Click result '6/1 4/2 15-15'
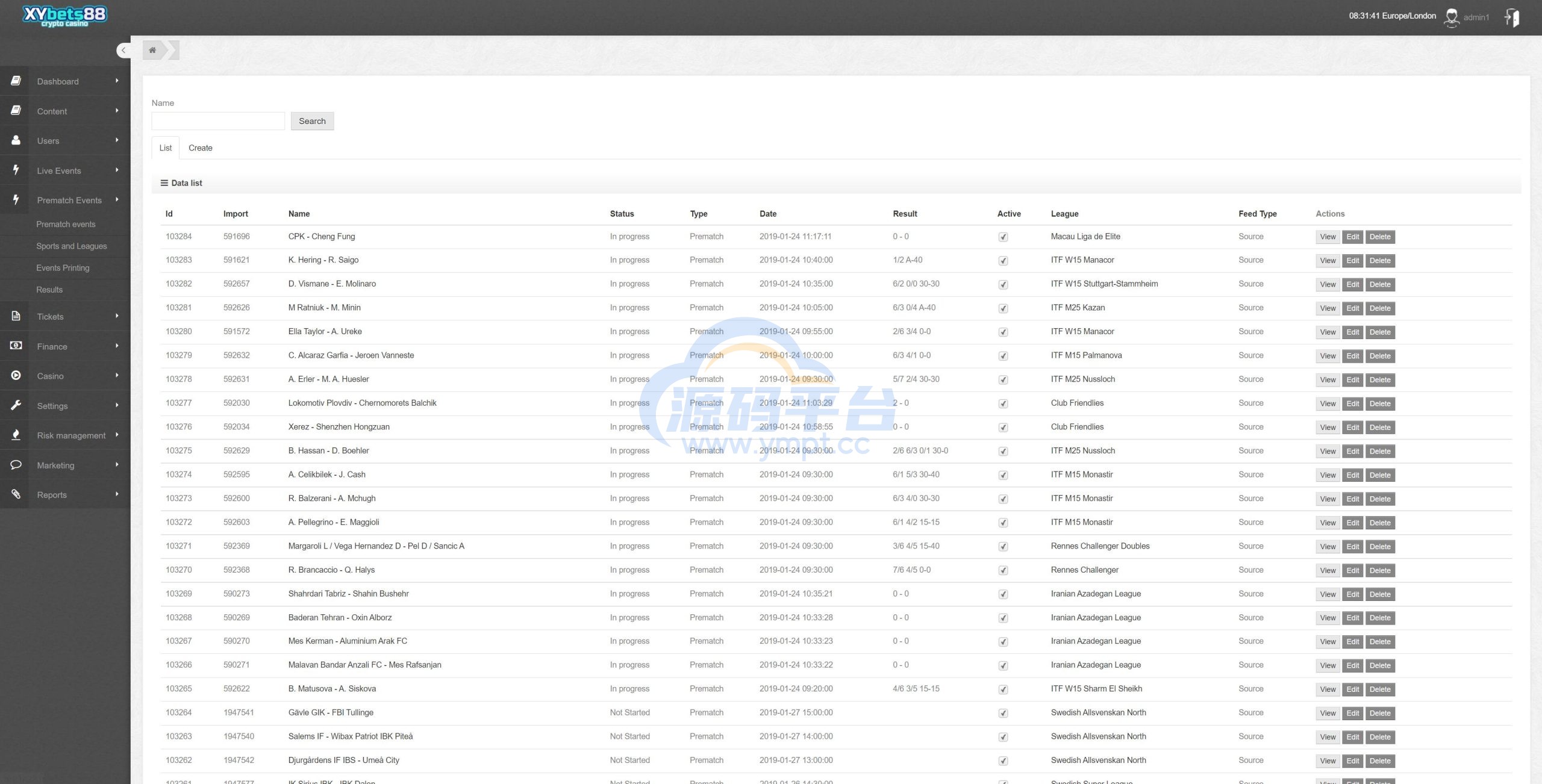 pyautogui.click(x=916, y=523)
